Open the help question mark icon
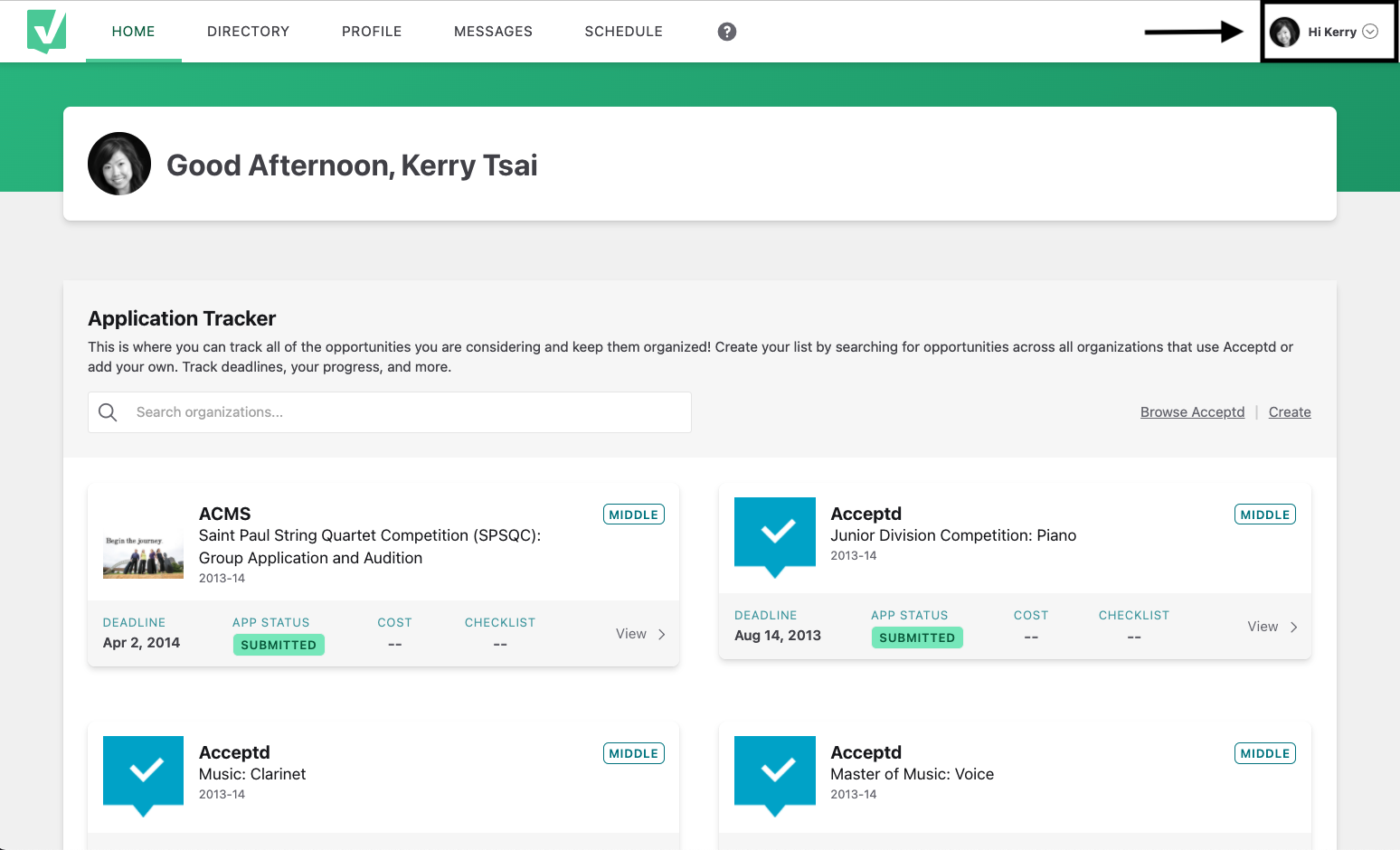1400x850 pixels. pos(727,32)
